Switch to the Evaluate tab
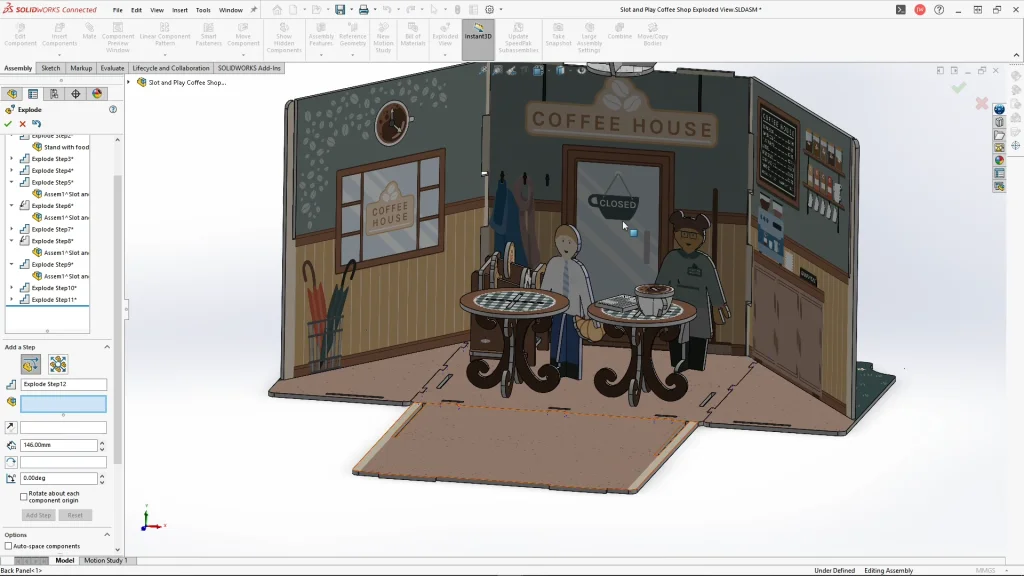 112,68
